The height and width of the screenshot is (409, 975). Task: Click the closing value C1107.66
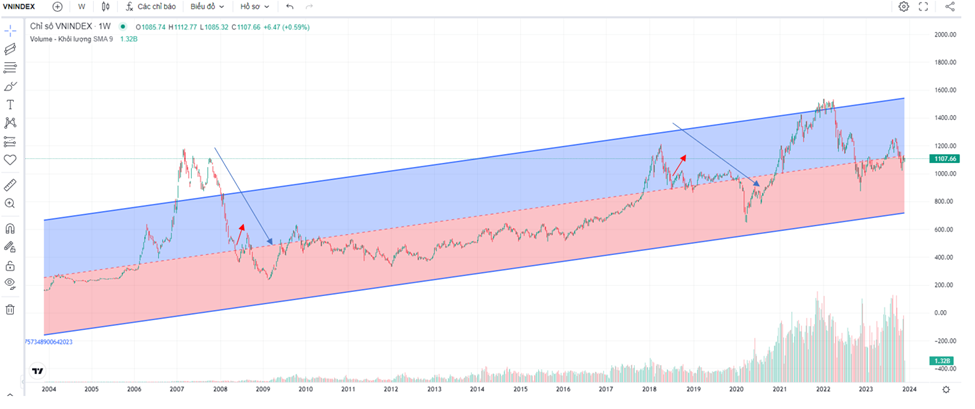coord(246,27)
